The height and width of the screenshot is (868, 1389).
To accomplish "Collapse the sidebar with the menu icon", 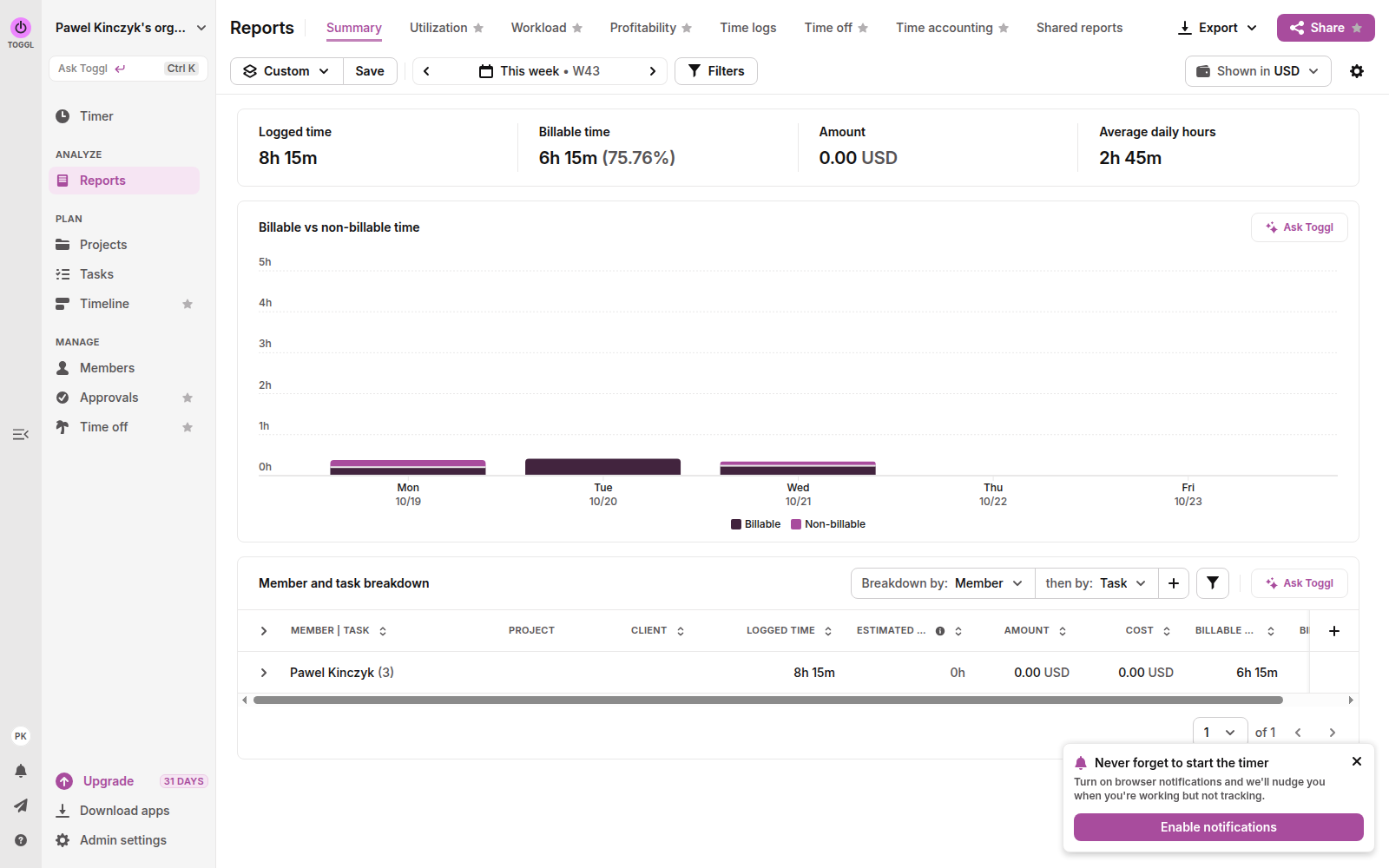I will click(21, 434).
